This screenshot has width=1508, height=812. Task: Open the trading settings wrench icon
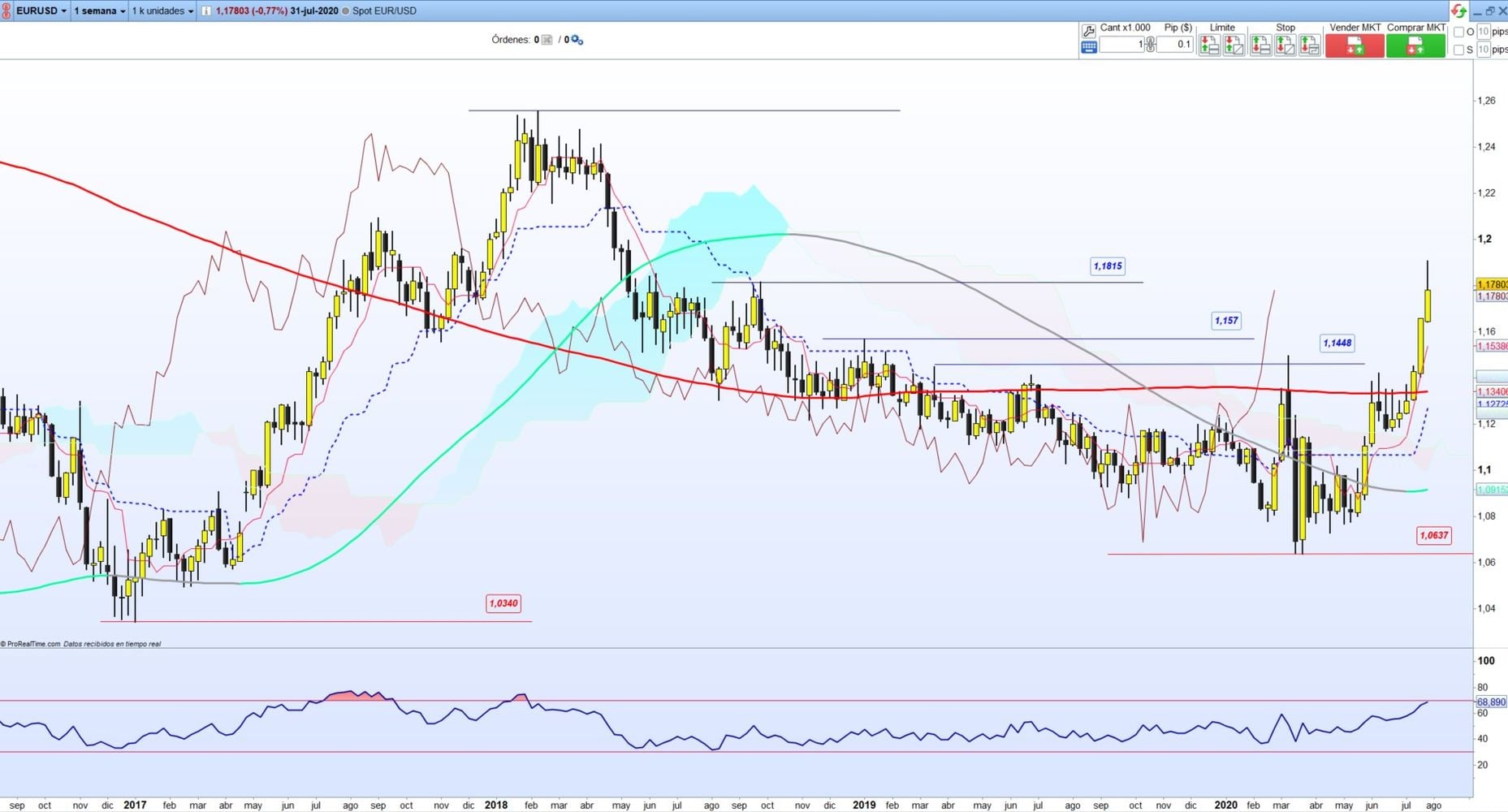point(1088,31)
